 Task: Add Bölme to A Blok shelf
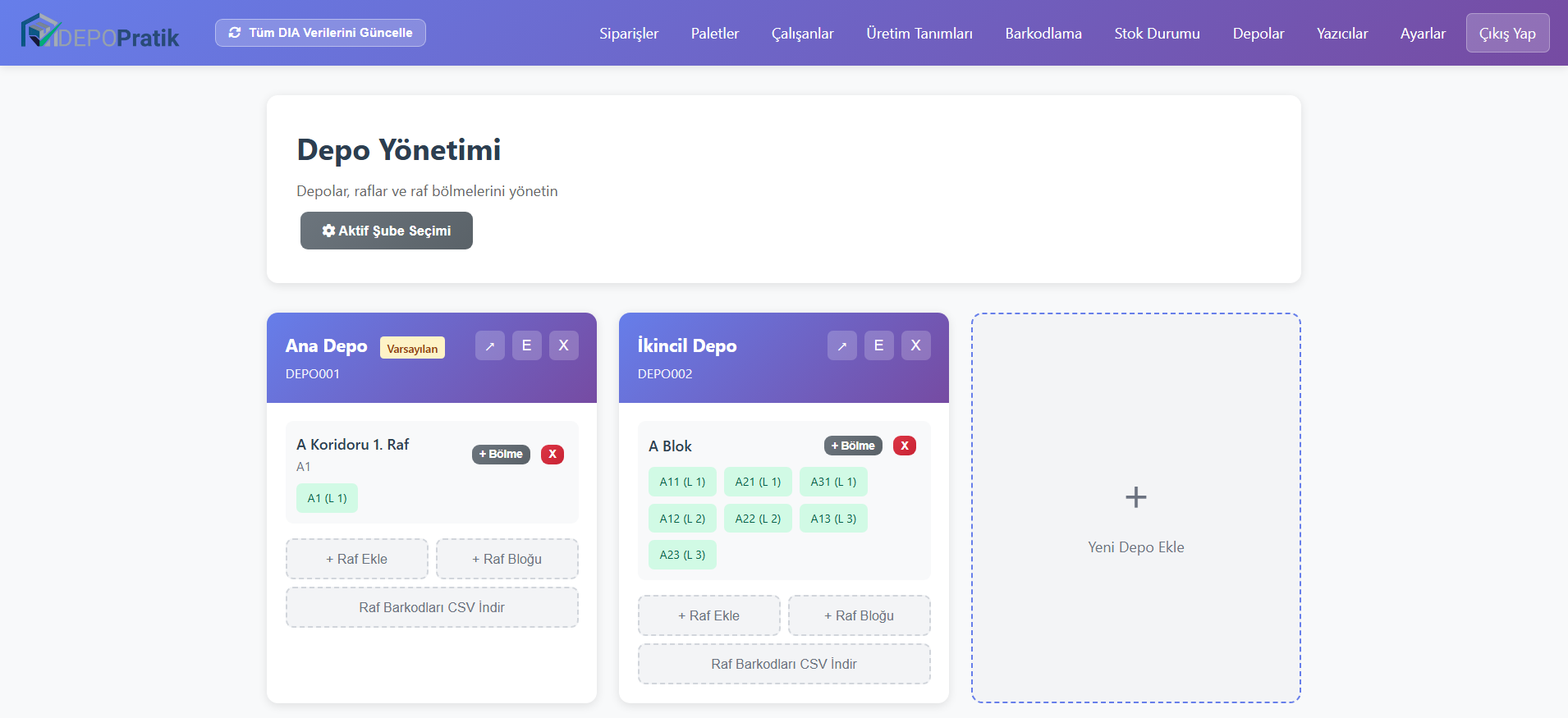pyautogui.click(x=853, y=446)
